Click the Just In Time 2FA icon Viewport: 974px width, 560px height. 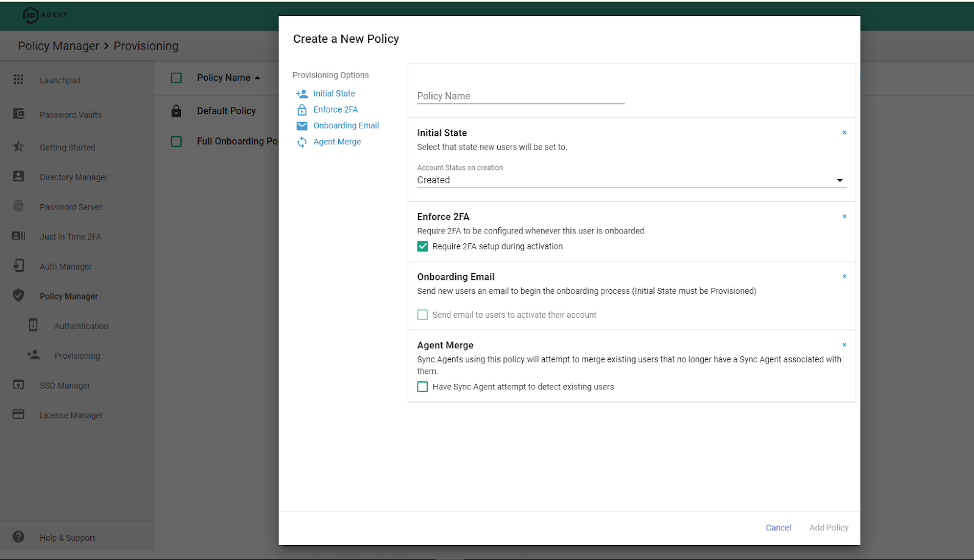click(x=19, y=236)
